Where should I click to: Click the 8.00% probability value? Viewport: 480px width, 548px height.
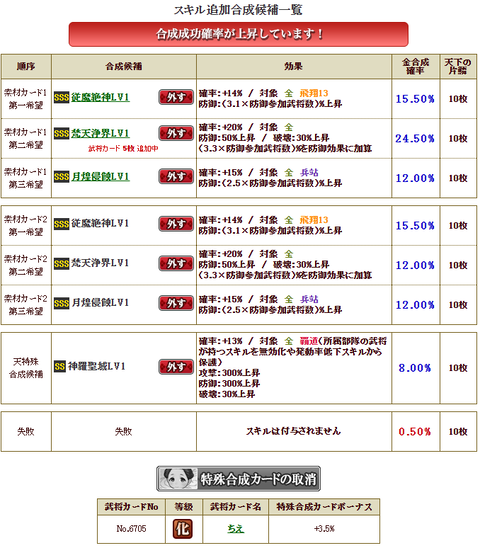(x=415, y=368)
